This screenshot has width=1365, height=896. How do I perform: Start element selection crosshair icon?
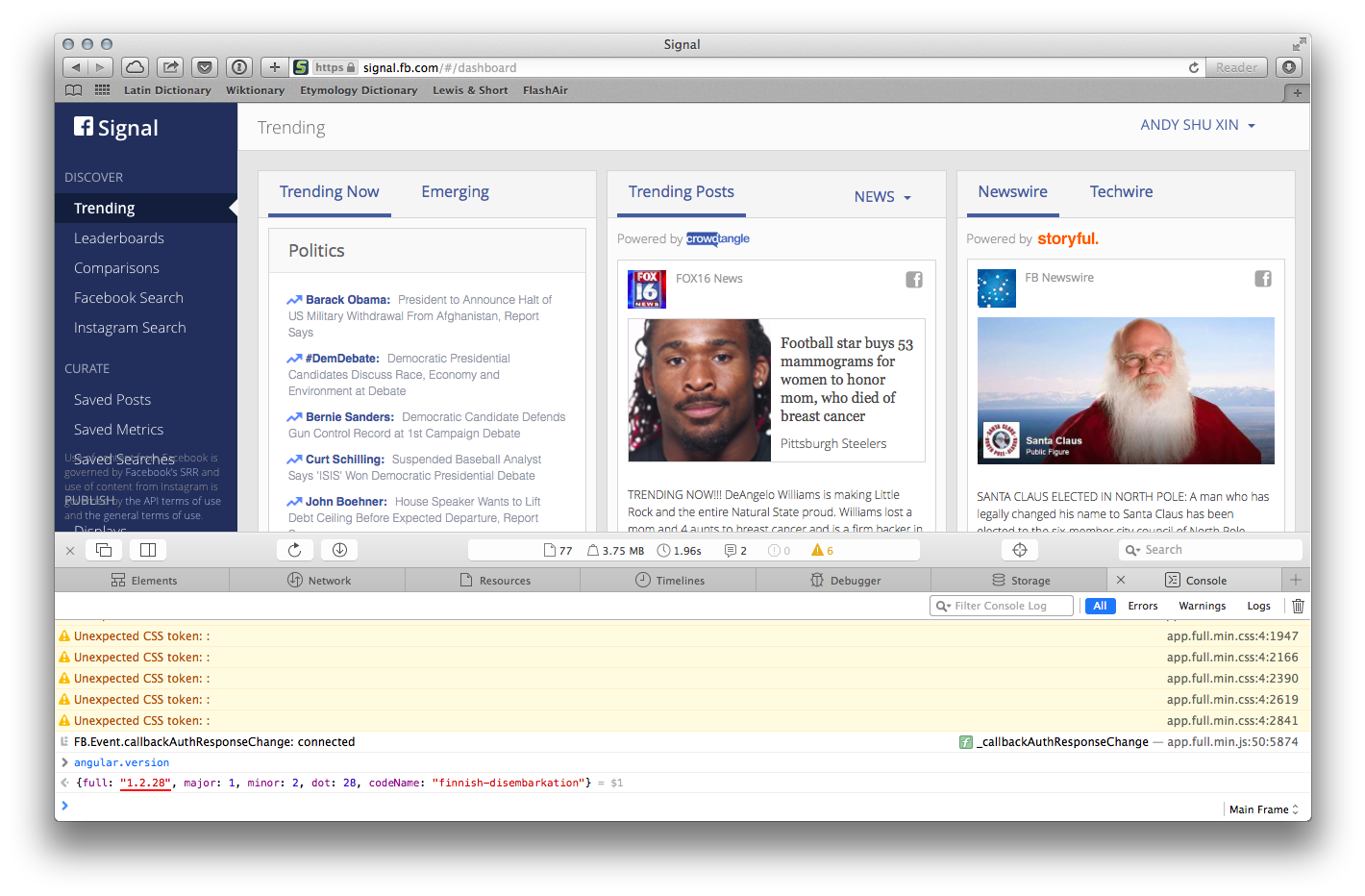1020,550
